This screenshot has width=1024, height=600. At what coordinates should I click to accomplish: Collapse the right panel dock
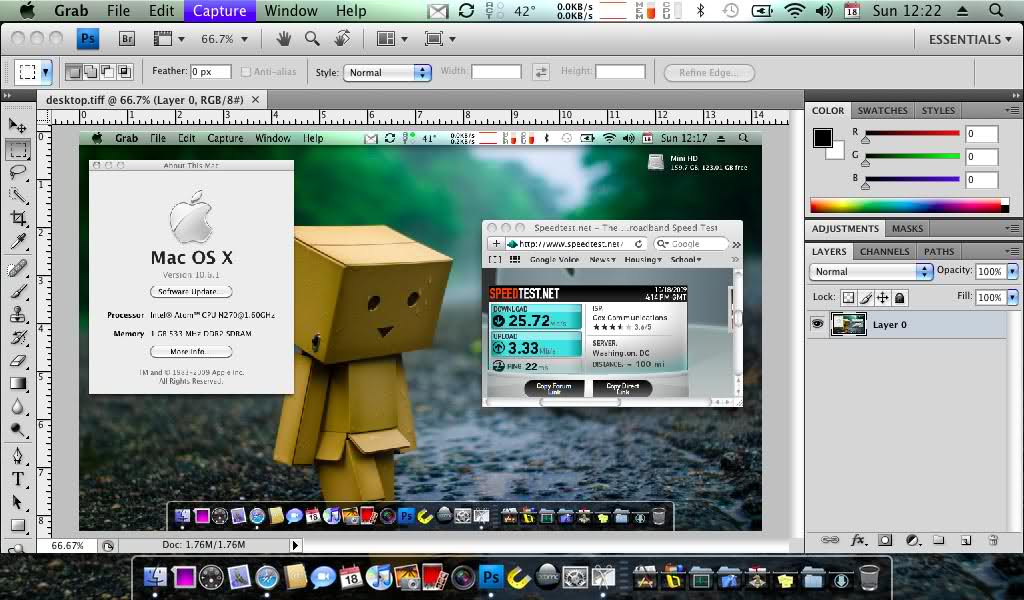tap(1016, 95)
